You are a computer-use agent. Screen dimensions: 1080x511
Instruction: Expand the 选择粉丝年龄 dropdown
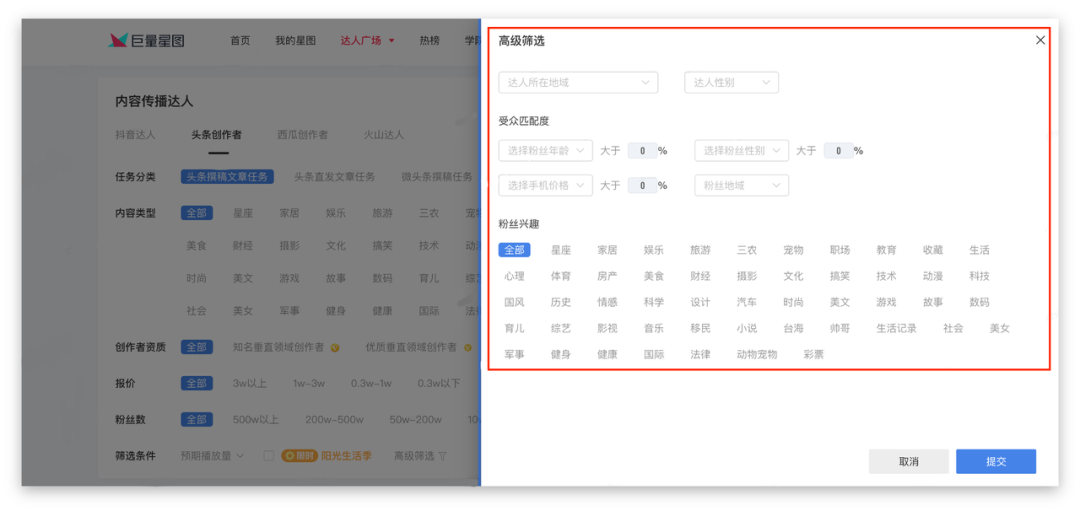tap(546, 151)
